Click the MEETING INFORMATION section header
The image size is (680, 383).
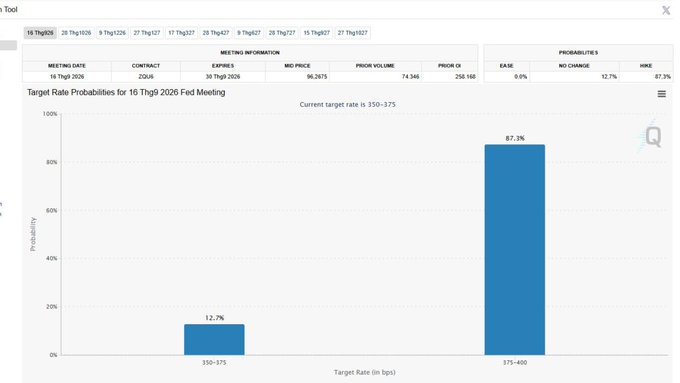(x=250, y=52)
